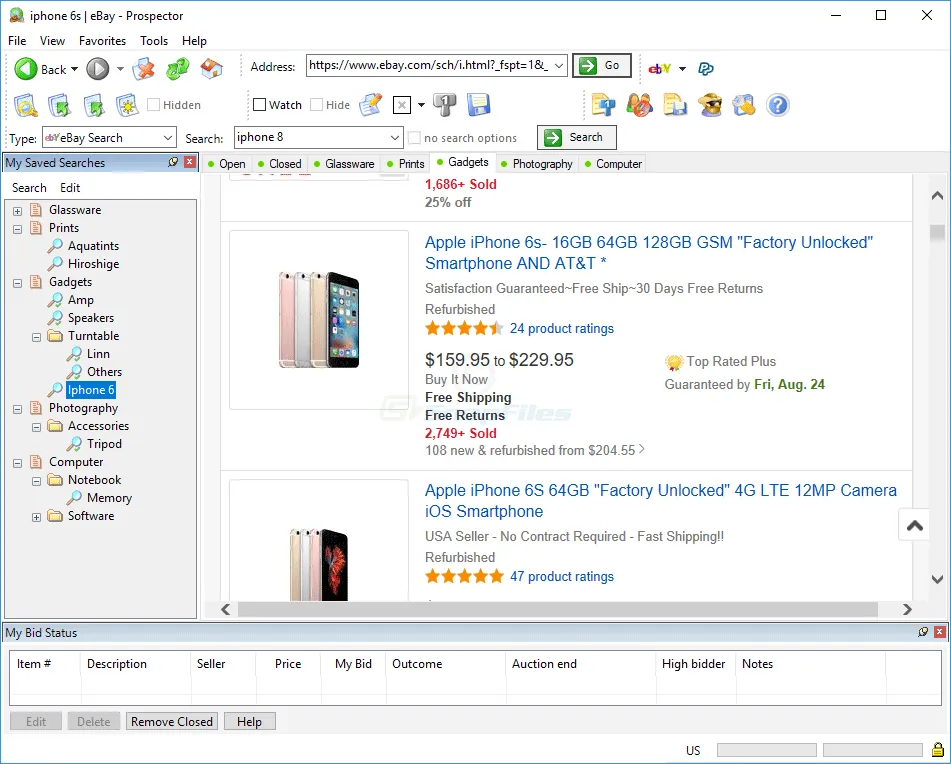The height and width of the screenshot is (764, 951).
Task: Select the Hiroshige saved search
Action: click(x=93, y=264)
